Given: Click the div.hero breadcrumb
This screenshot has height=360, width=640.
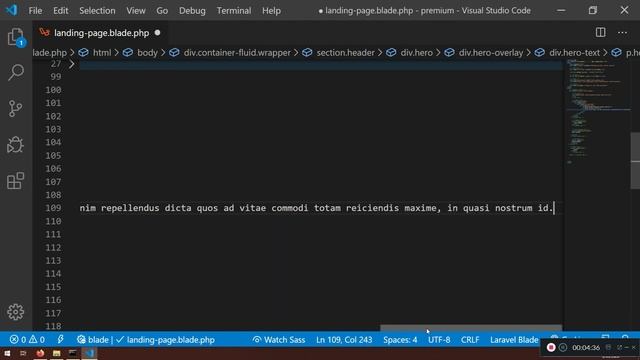Looking at the screenshot, I should click(410, 53).
